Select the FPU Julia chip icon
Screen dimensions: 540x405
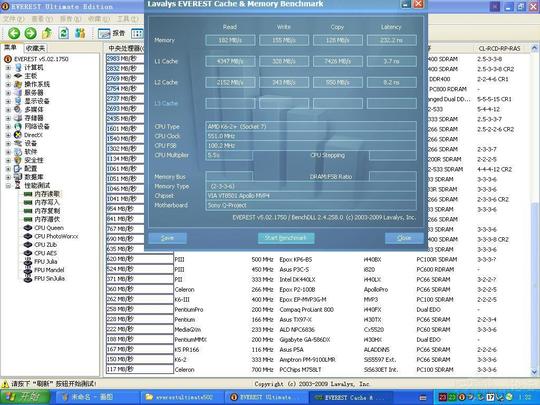(28, 261)
